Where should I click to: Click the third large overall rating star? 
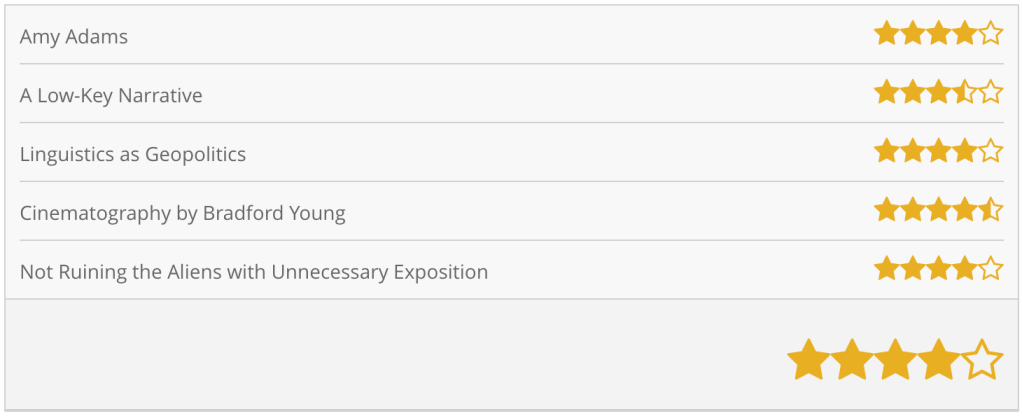point(895,360)
